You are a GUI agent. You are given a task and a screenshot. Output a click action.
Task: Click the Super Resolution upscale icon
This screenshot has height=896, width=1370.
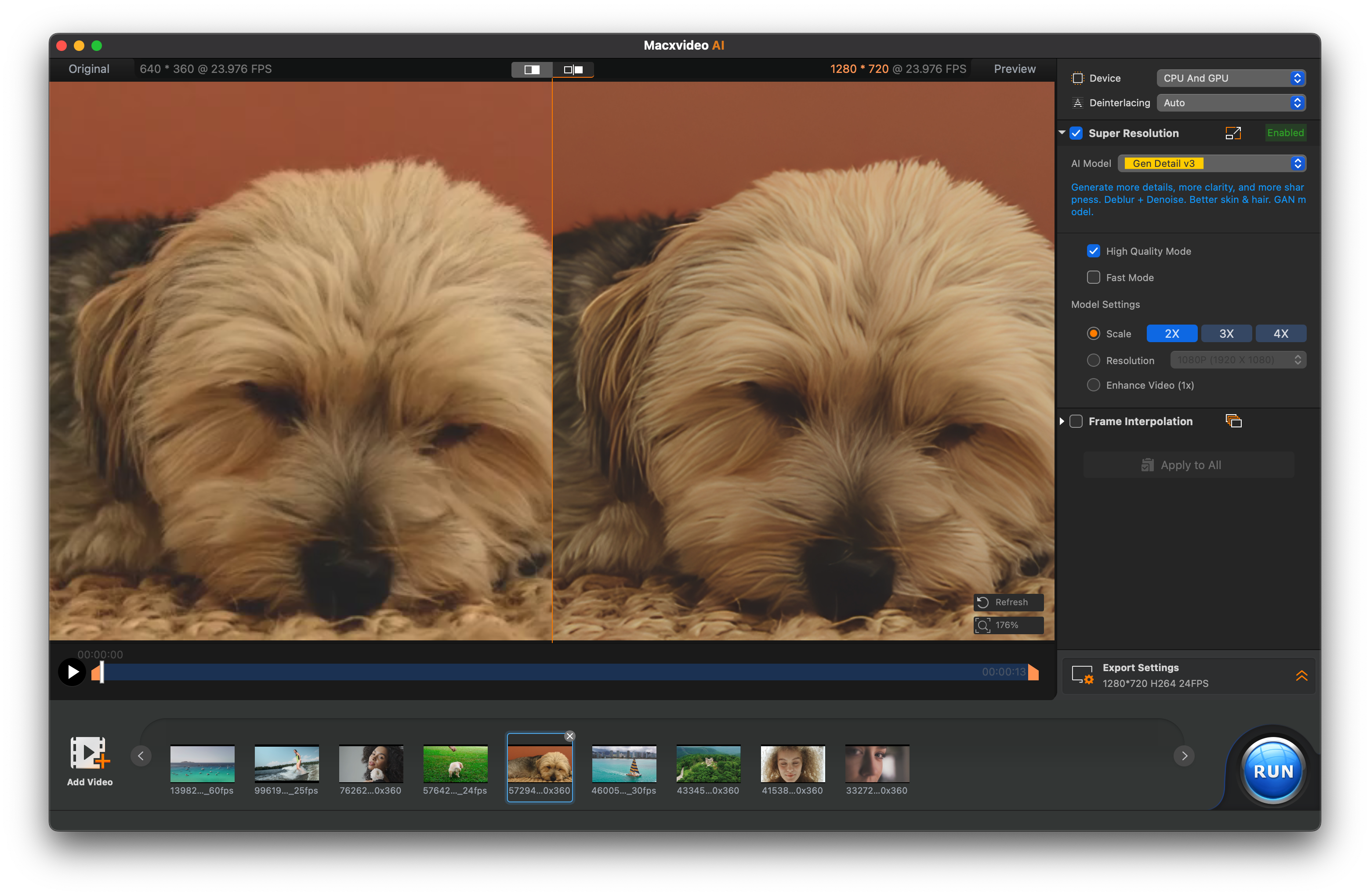[1233, 133]
